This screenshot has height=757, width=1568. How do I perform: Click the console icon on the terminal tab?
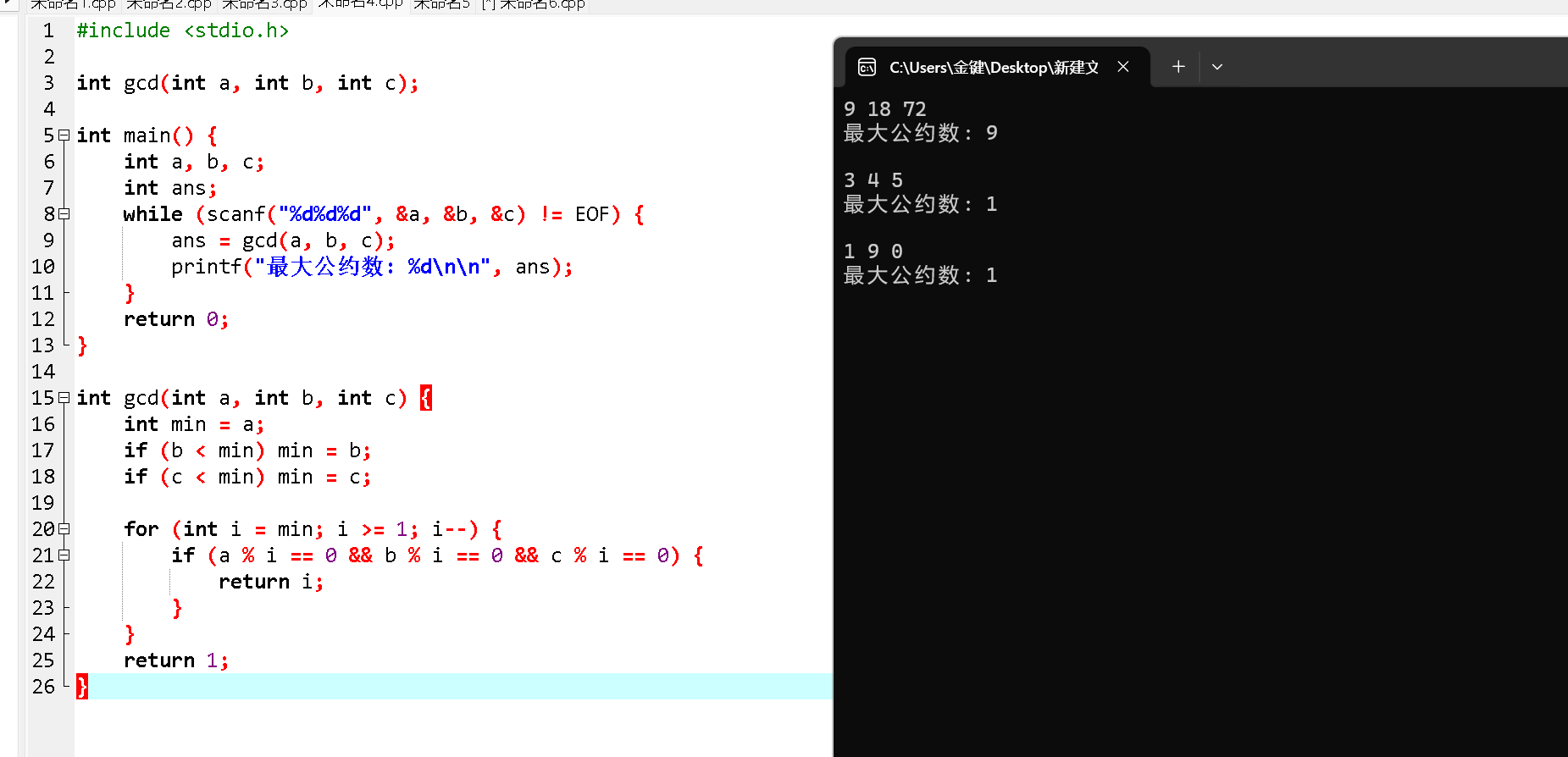pyautogui.click(x=867, y=67)
